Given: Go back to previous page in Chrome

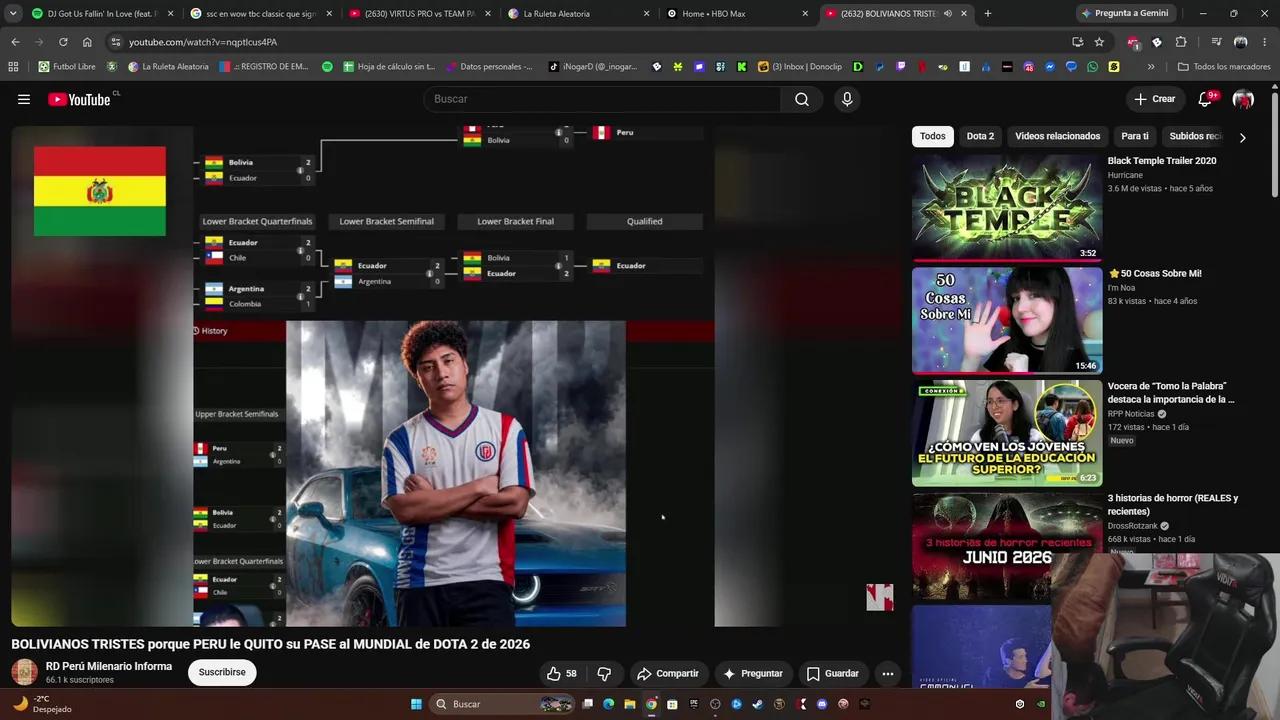Looking at the screenshot, I should (x=15, y=42).
